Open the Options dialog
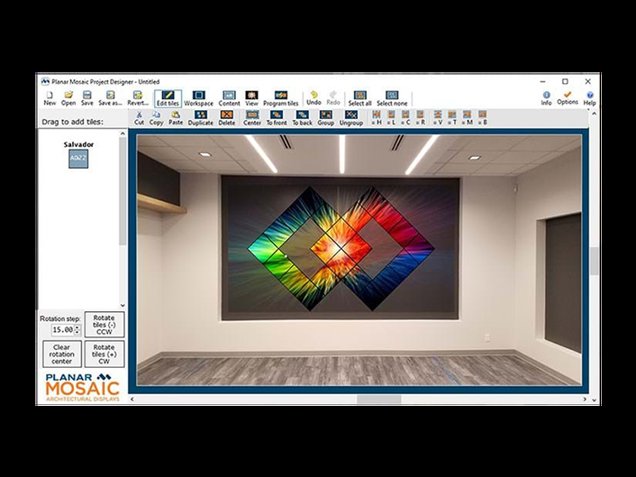The image size is (636, 477). 567,98
